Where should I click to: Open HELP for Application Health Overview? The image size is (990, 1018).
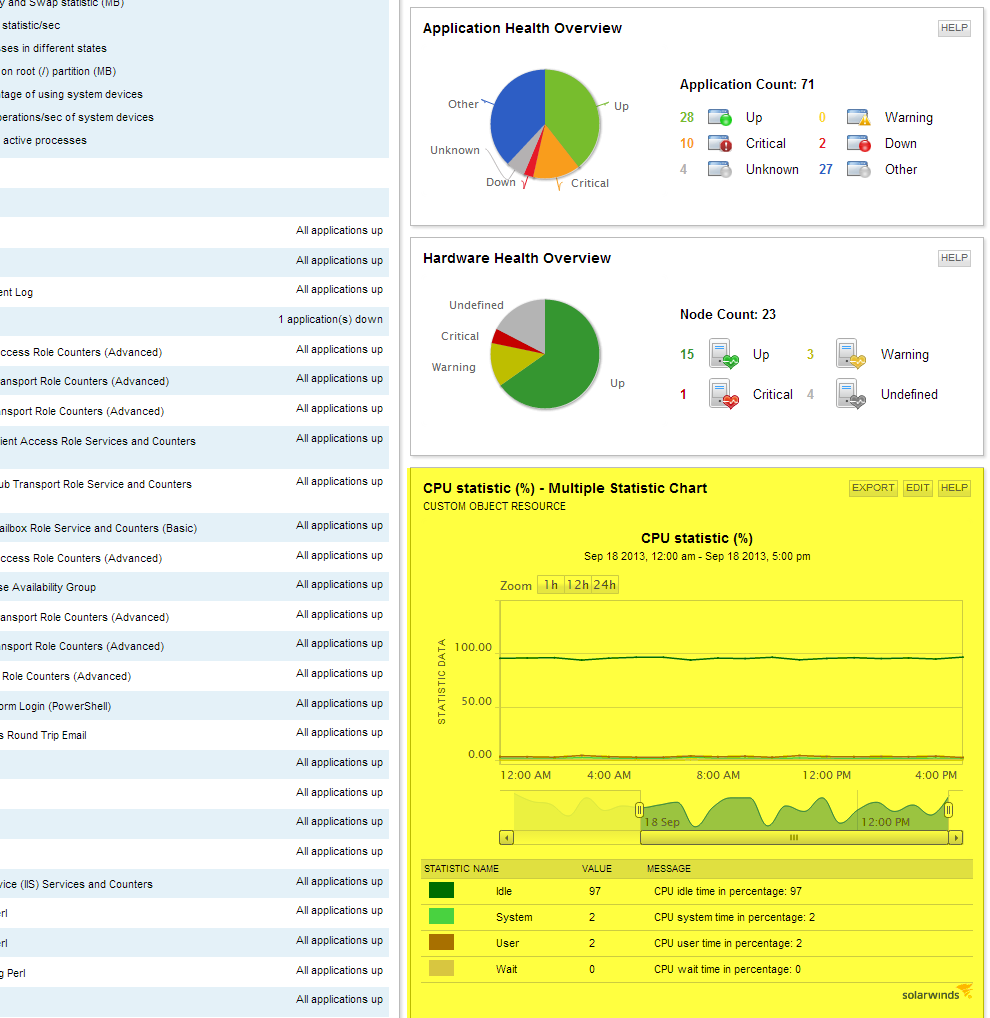pos(954,28)
